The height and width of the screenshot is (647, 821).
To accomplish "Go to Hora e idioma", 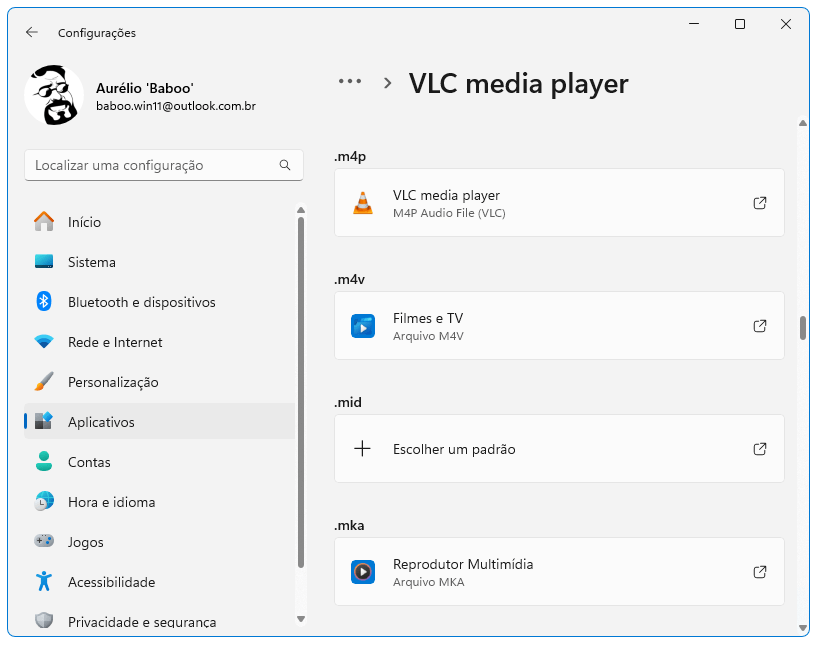I will (160, 502).
